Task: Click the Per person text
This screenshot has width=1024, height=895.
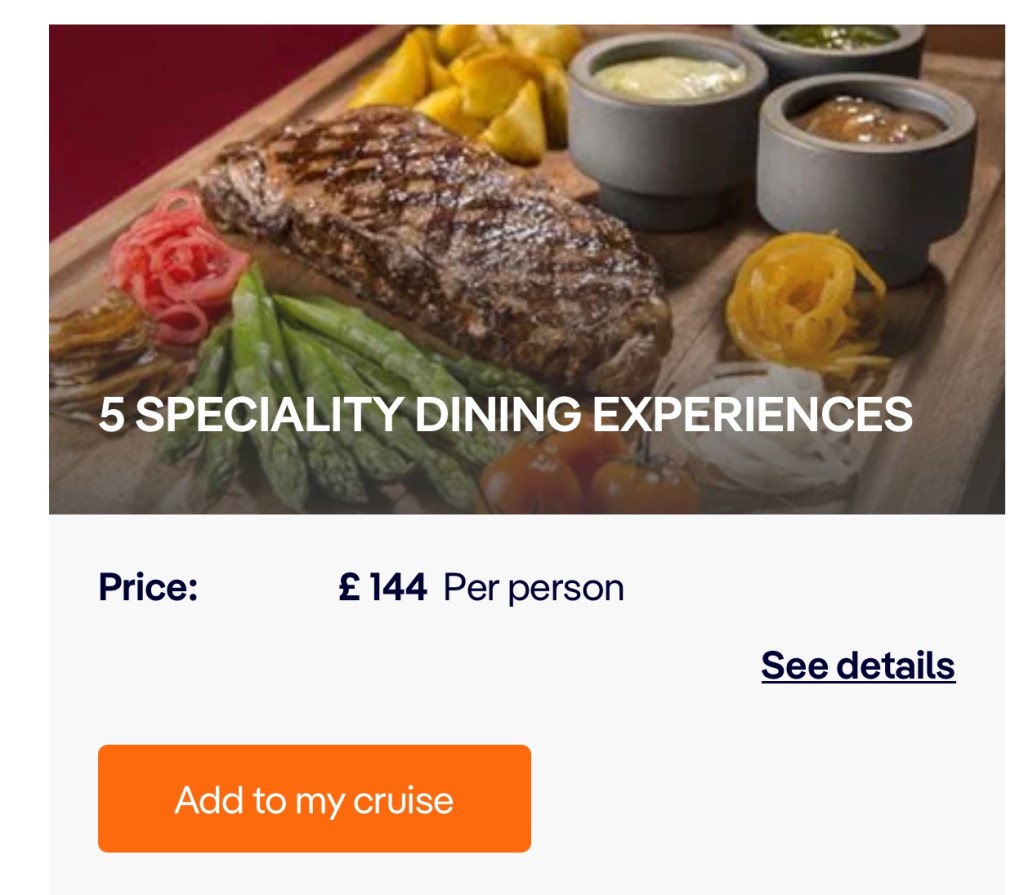Action: click(x=533, y=587)
